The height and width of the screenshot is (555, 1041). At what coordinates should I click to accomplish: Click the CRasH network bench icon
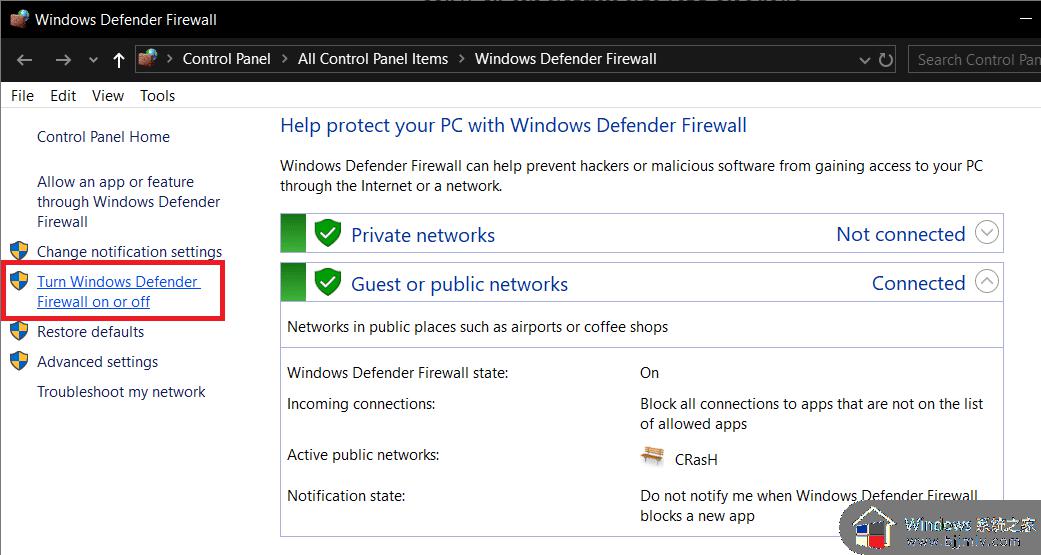(653, 457)
